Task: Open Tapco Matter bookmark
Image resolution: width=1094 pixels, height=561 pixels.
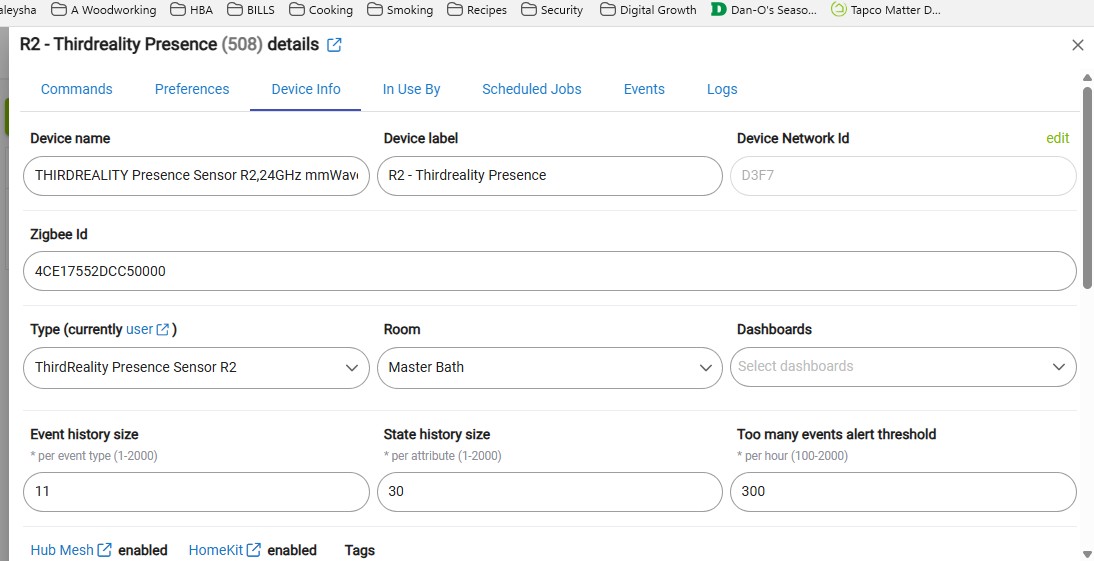Action: click(886, 10)
